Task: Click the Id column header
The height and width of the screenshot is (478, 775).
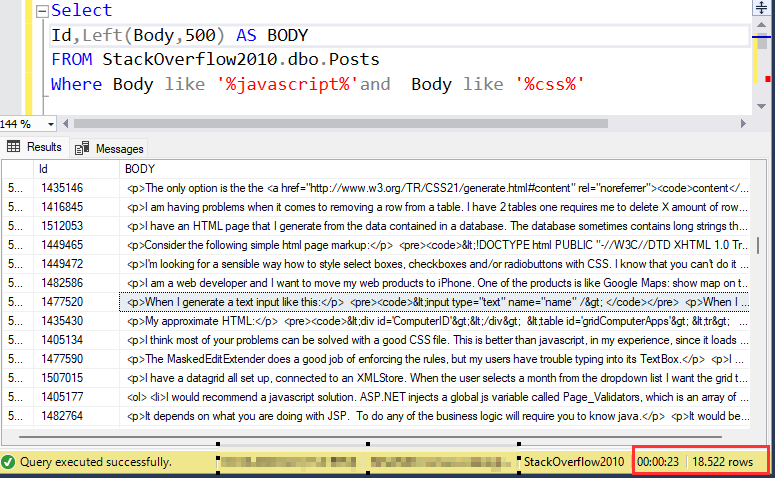Action: click(x=77, y=169)
